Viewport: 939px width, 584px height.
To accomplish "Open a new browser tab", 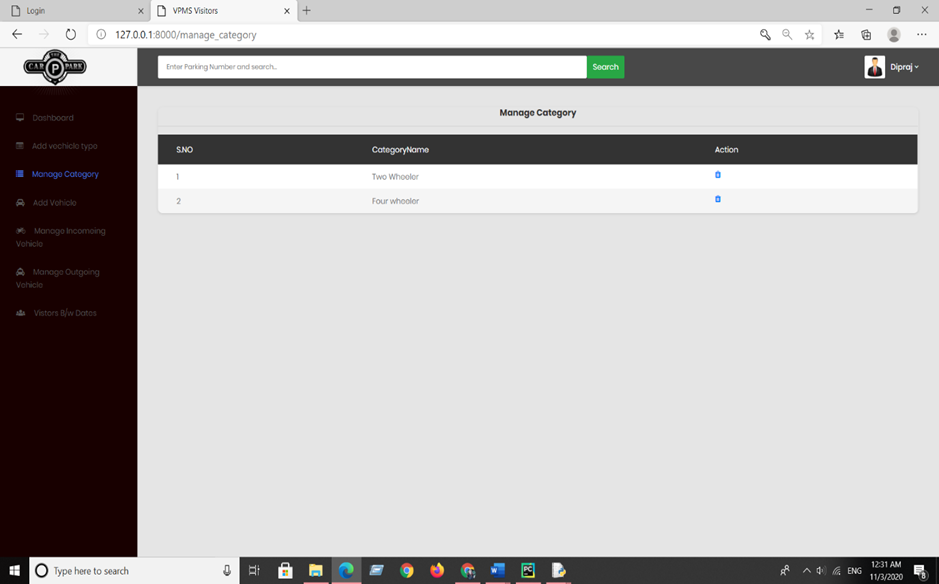I will click(x=306, y=11).
